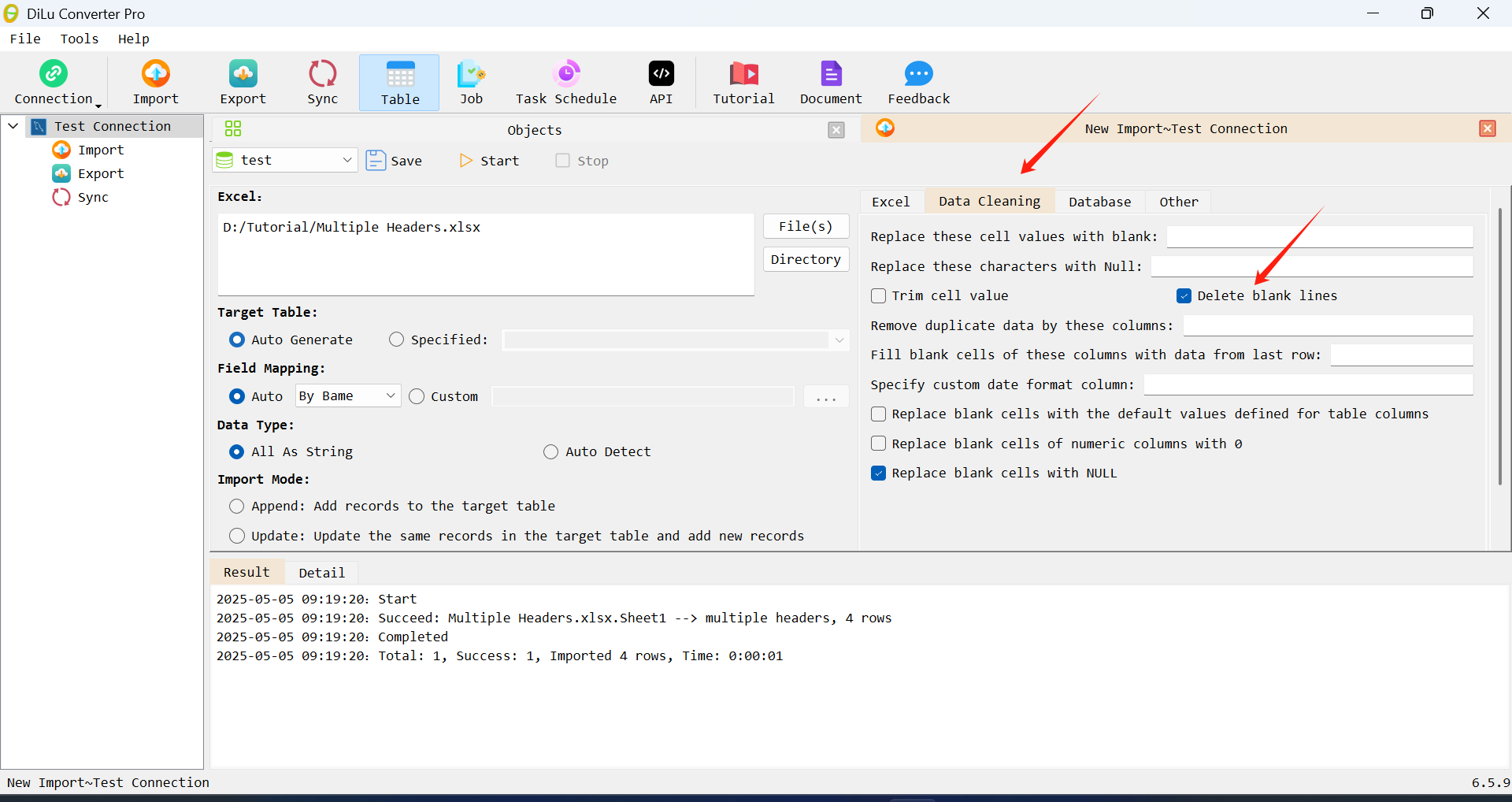Image resolution: width=1512 pixels, height=802 pixels.
Task: Click the Stop icon
Action: [562, 161]
